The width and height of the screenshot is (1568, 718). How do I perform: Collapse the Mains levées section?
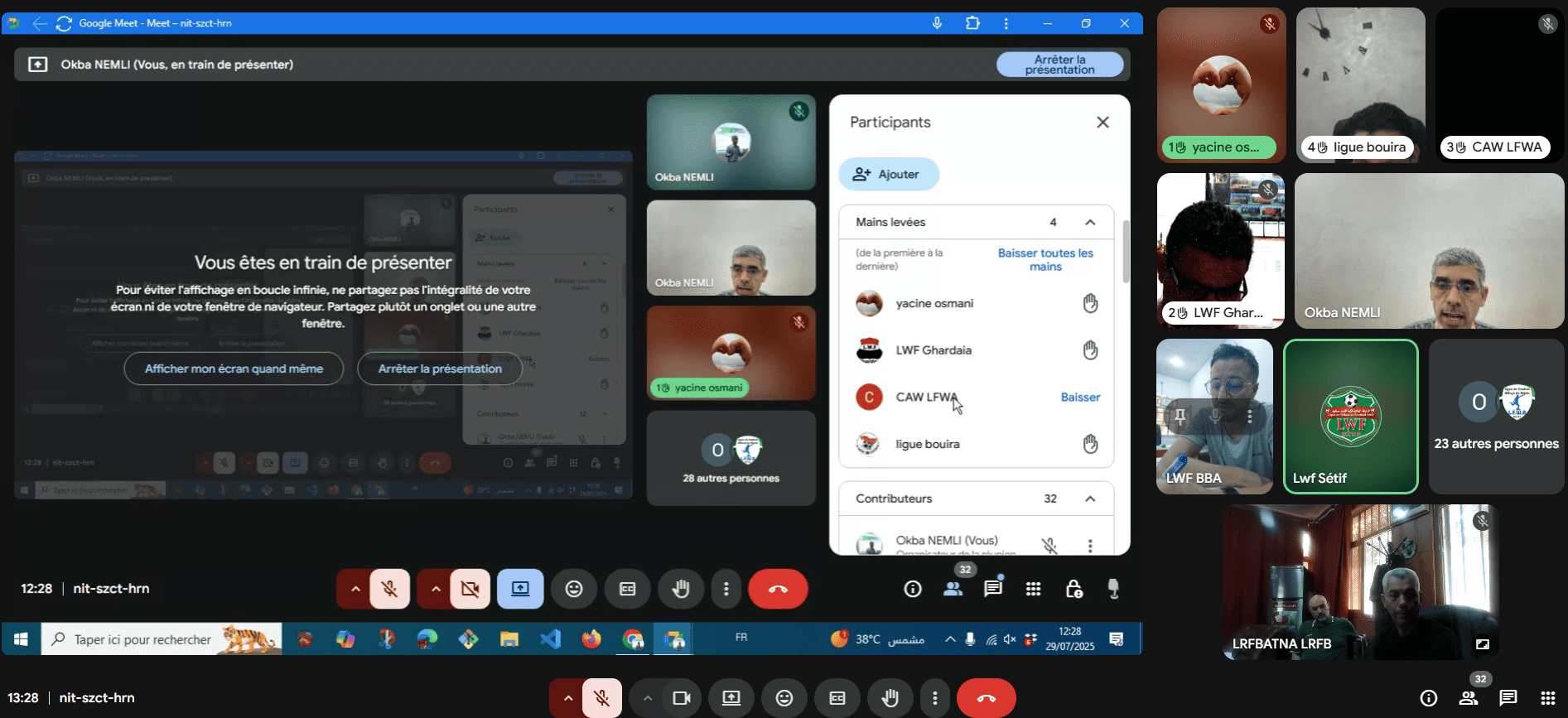click(x=1090, y=222)
